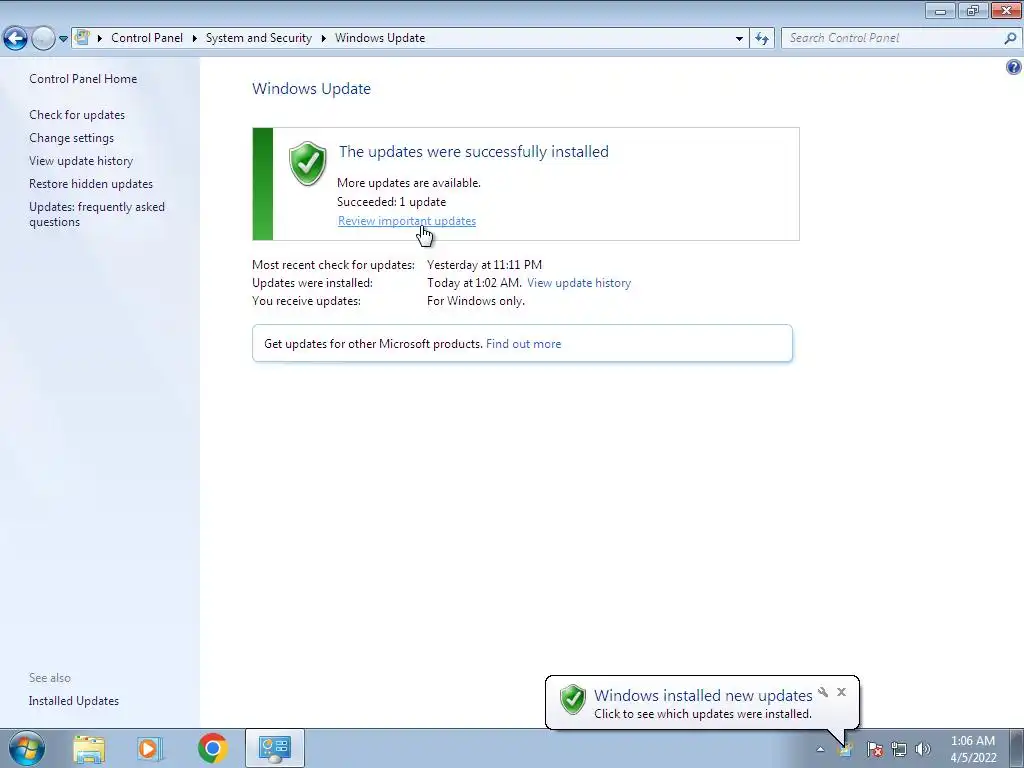The image size is (1024, 768).
Task: Click the Forward navigation arrow button
Action: (x=43, y=39)
